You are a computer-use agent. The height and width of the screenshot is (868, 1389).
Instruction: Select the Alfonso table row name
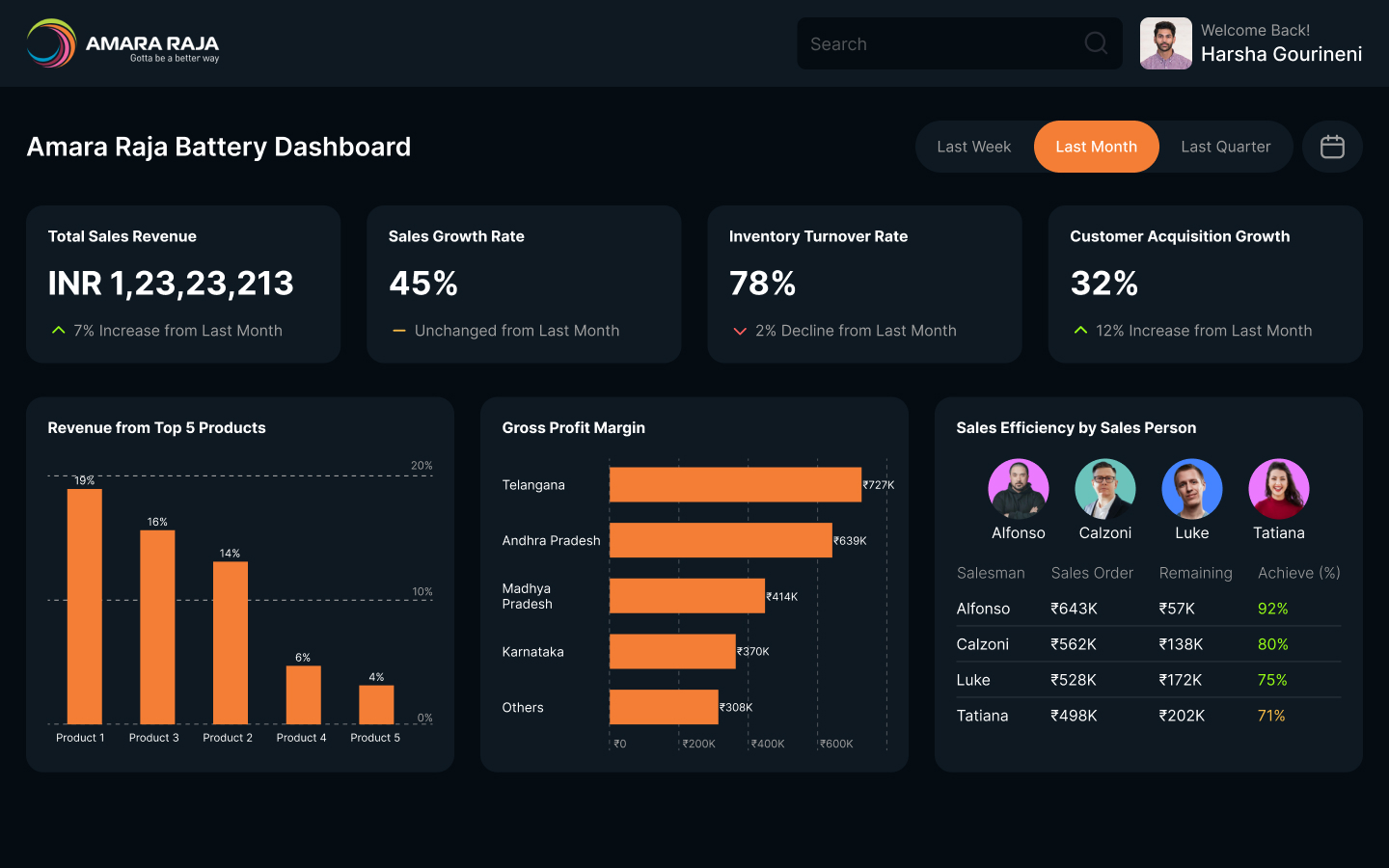click(x=983, y=609)
